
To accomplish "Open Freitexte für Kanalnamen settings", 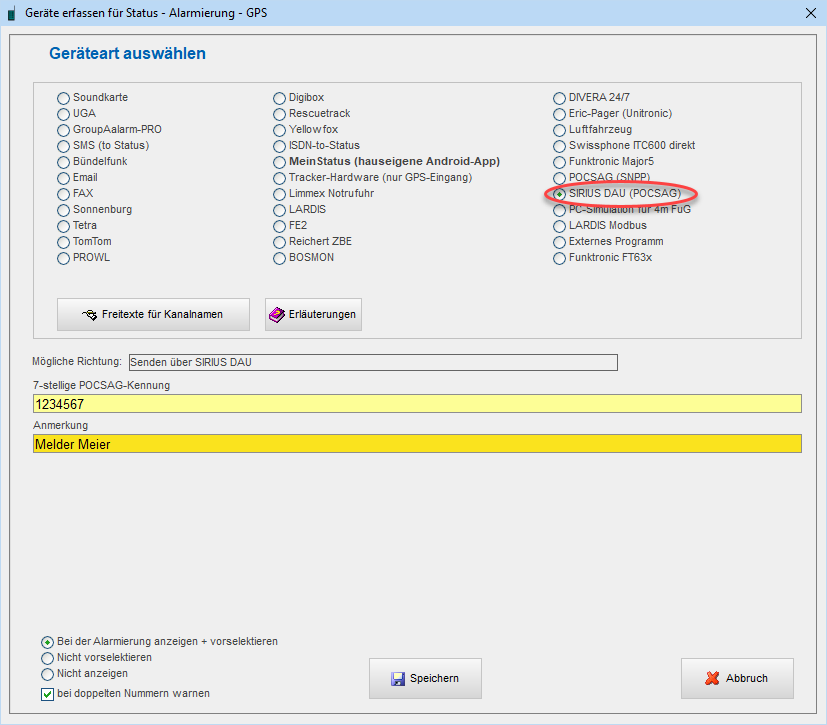I will tap(153, 314).
